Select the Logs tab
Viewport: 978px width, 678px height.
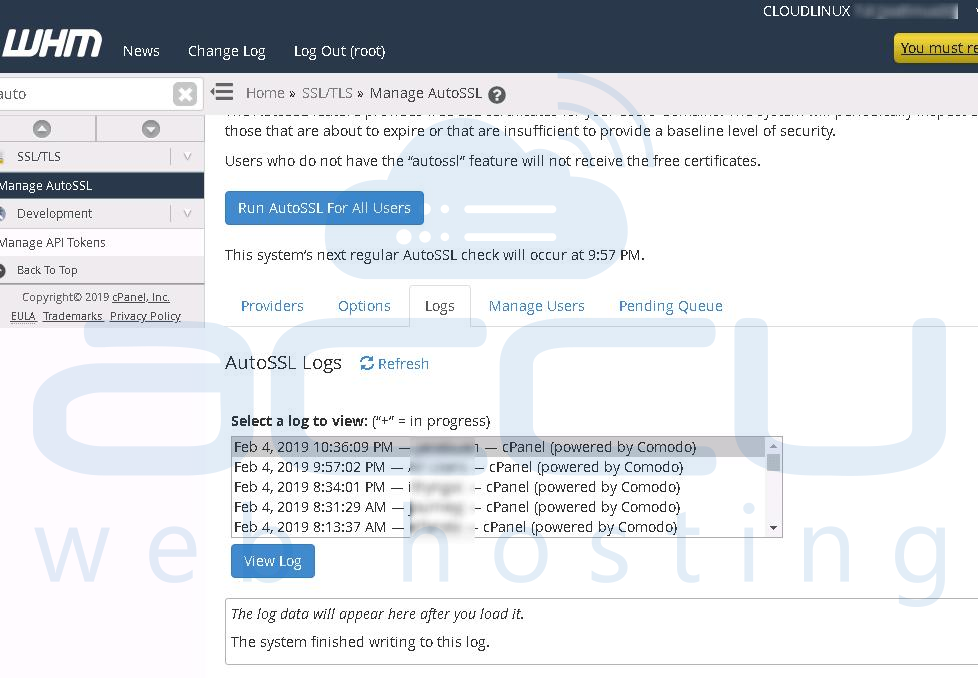click(x=440, y=306)
